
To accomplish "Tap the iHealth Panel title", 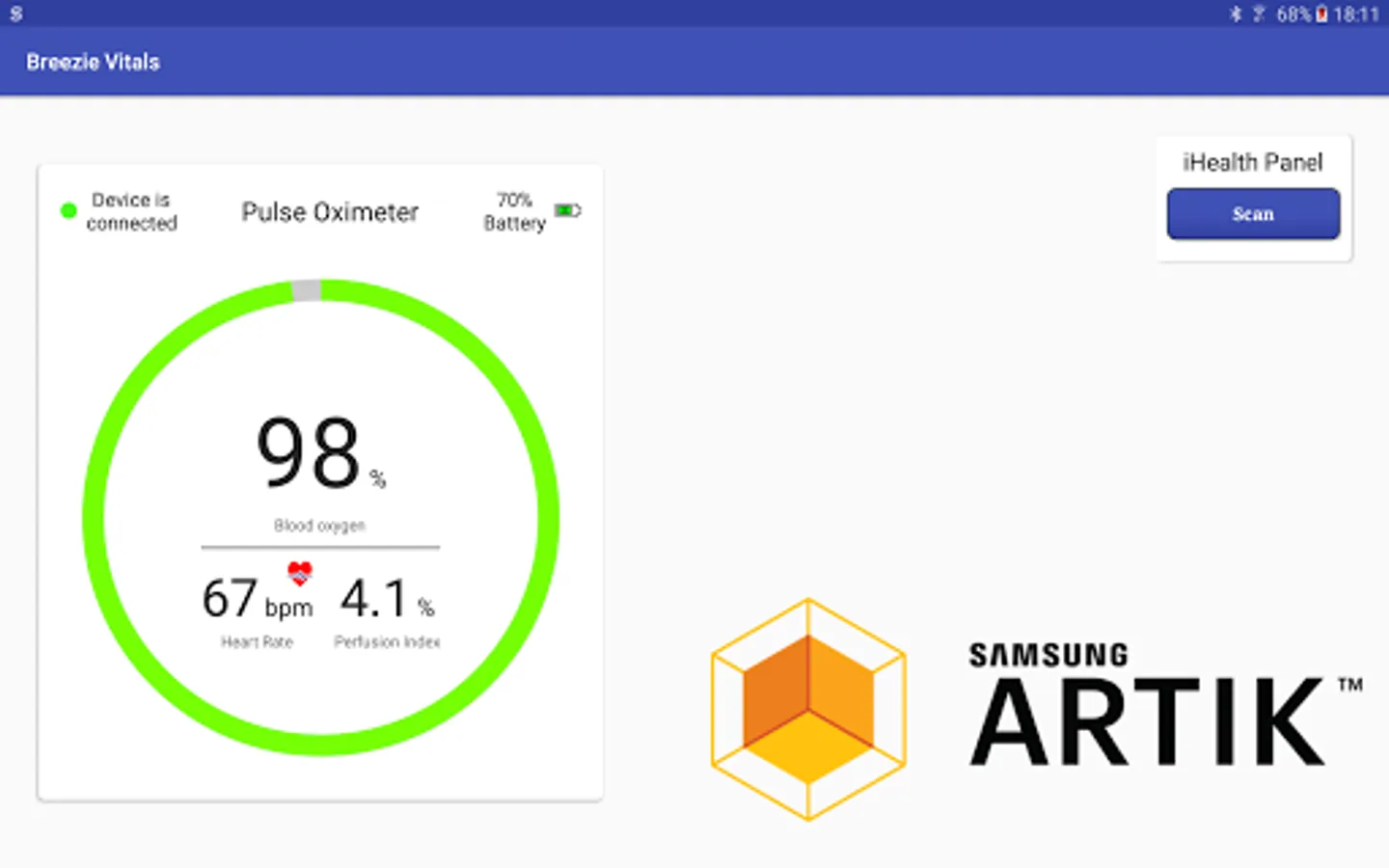I will [x=1253, y=162].
